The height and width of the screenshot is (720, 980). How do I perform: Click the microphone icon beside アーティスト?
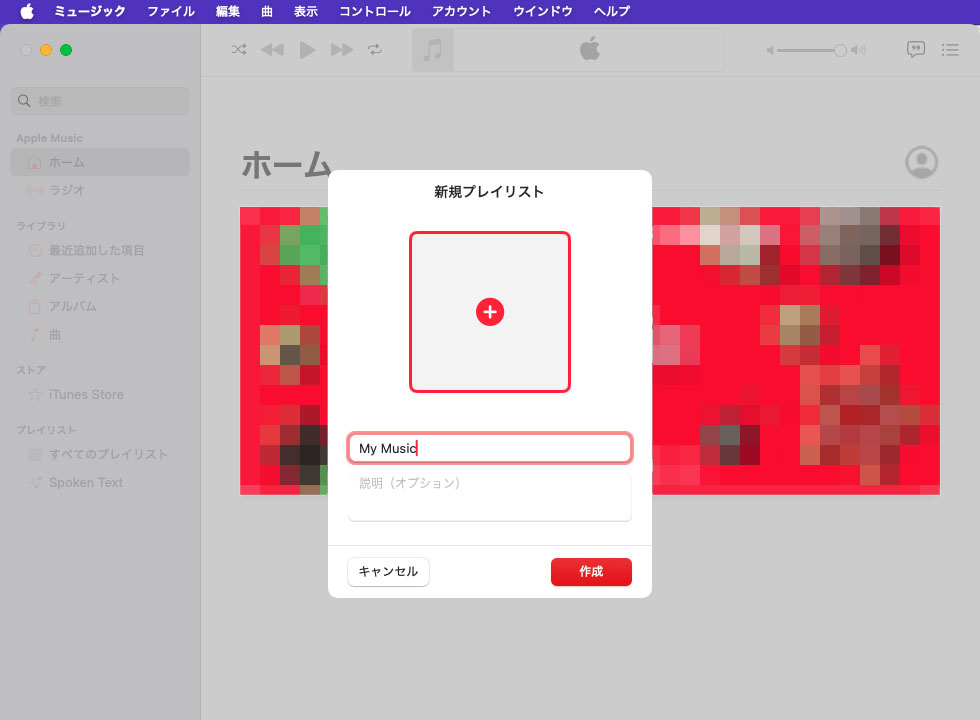point(35,278)
